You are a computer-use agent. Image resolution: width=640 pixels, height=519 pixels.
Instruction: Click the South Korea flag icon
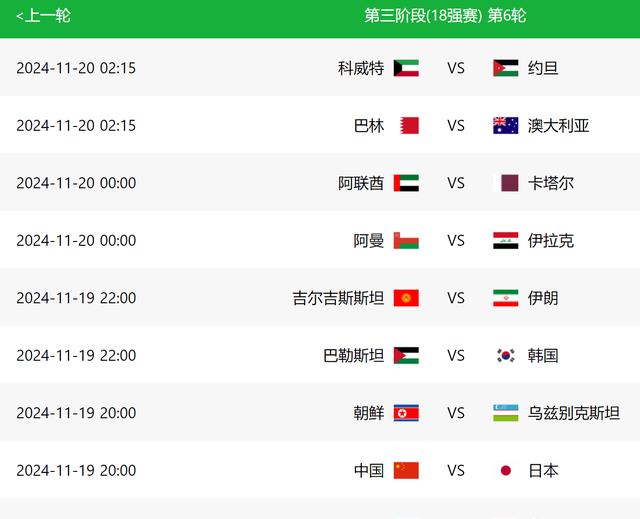click(506, 356)
